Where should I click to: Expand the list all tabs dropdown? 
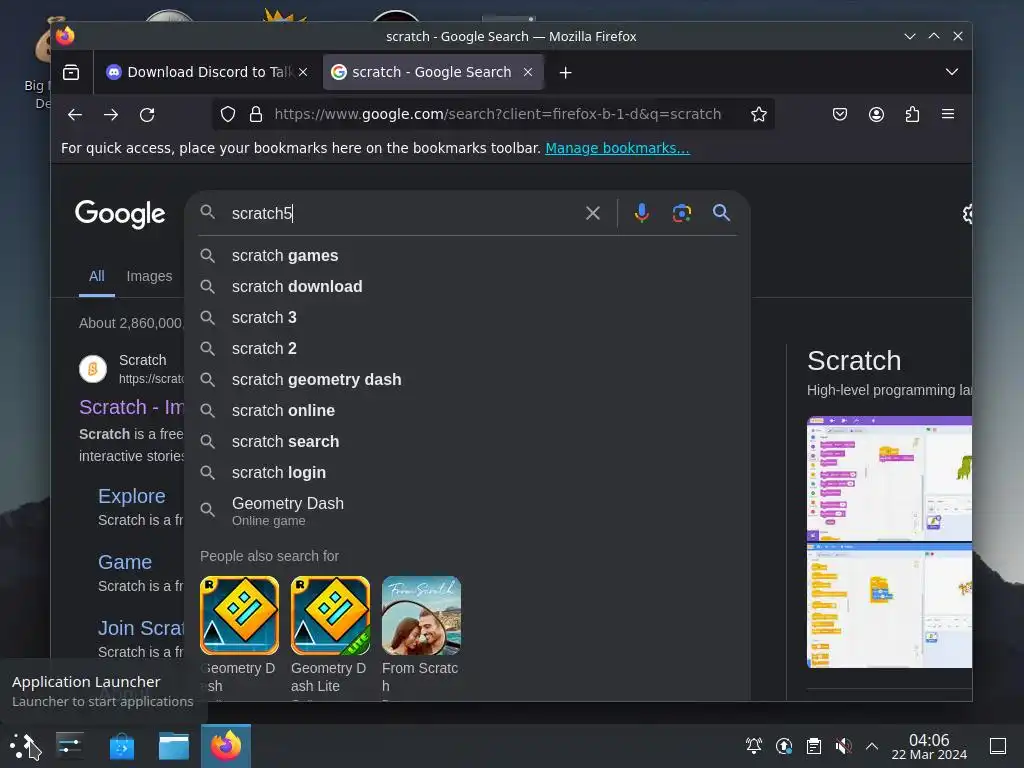[x=952, y=72]
